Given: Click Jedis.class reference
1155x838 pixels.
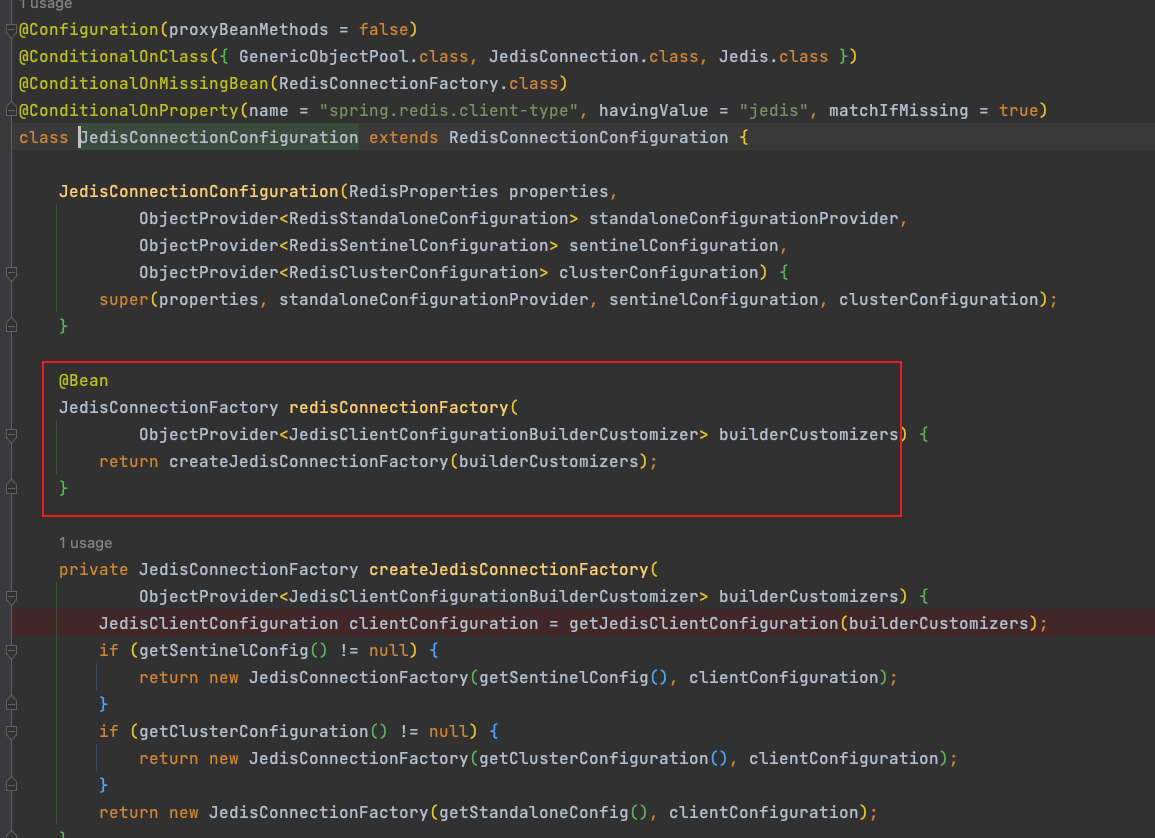Looking at the screenshot, I should [773, 57].
